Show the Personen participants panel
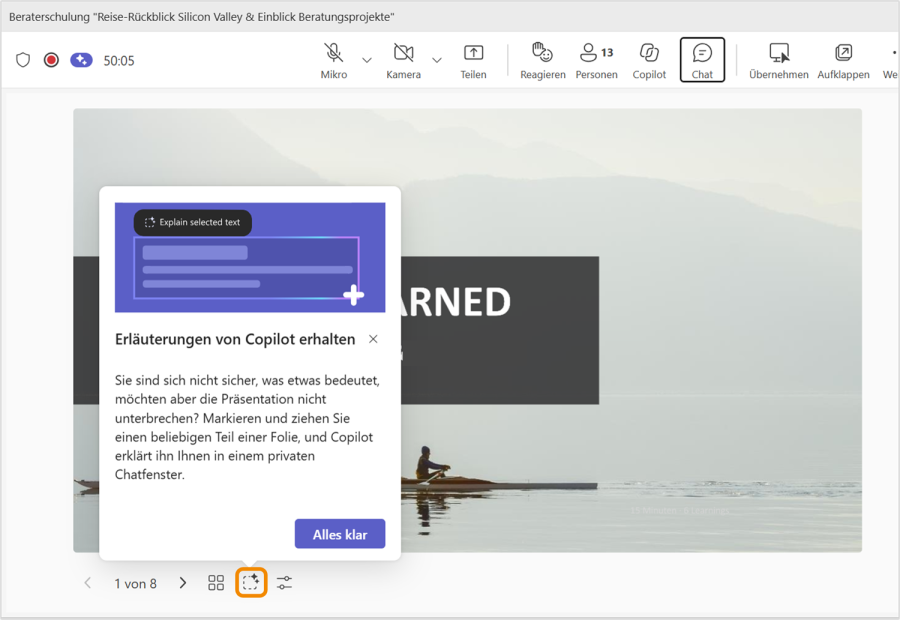This screenshot has width=900, height=620. [596, 60]
